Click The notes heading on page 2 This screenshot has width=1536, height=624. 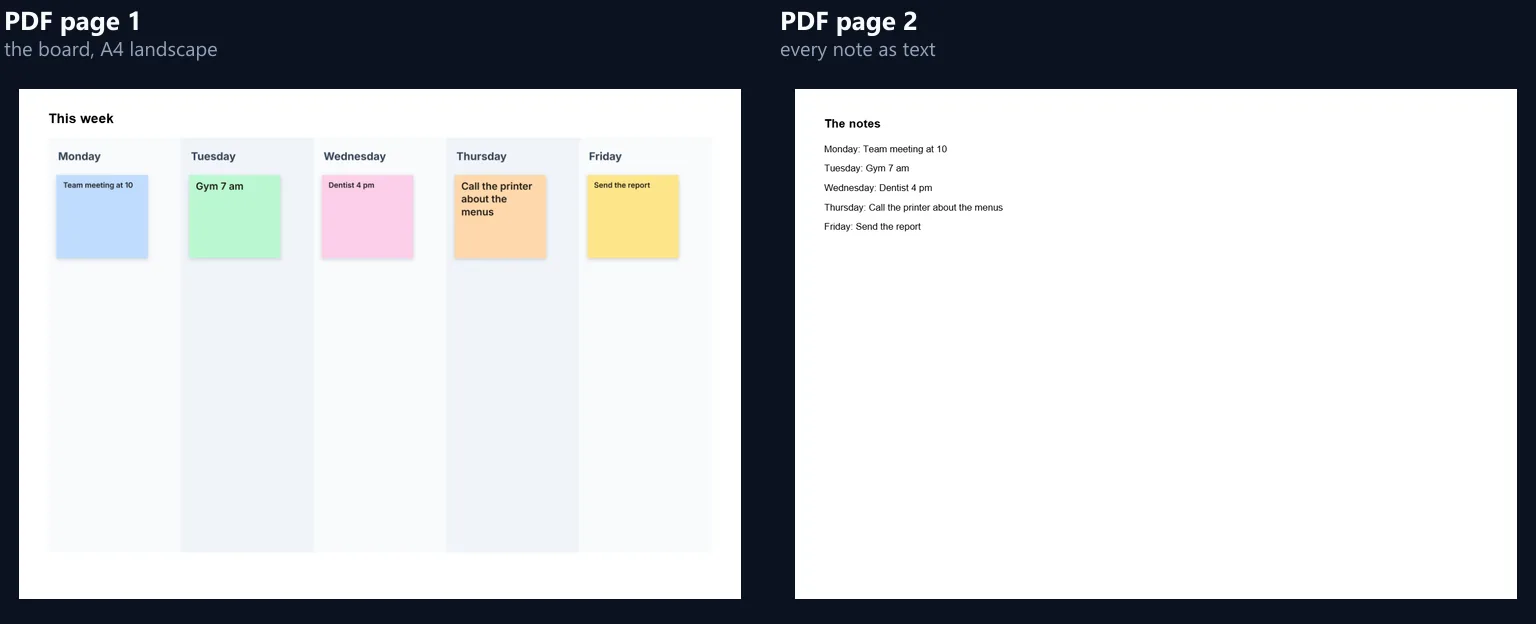tap(852, 124)
